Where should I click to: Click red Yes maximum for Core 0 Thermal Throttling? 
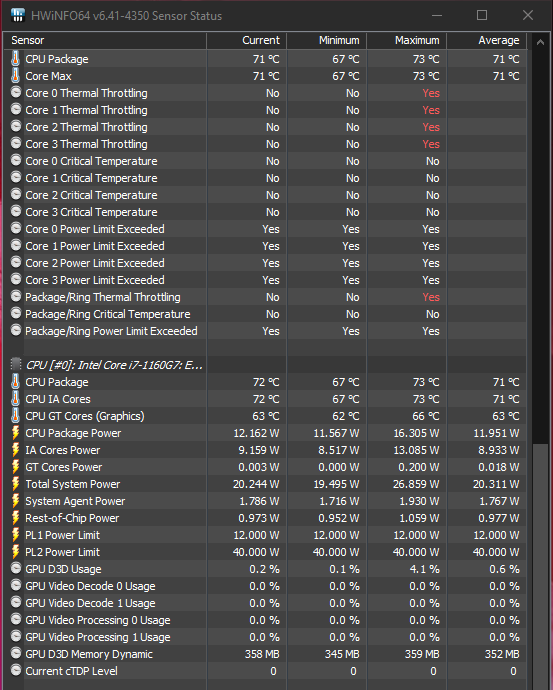coord(431,93)
